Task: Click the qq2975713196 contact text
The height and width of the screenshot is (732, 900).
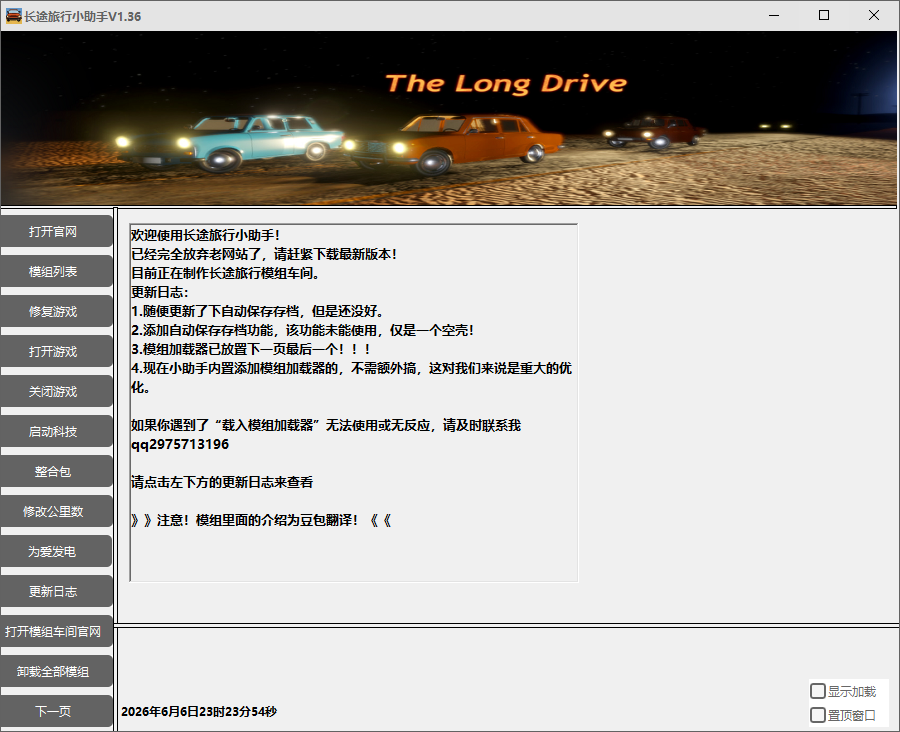Action: pos(180,444)
